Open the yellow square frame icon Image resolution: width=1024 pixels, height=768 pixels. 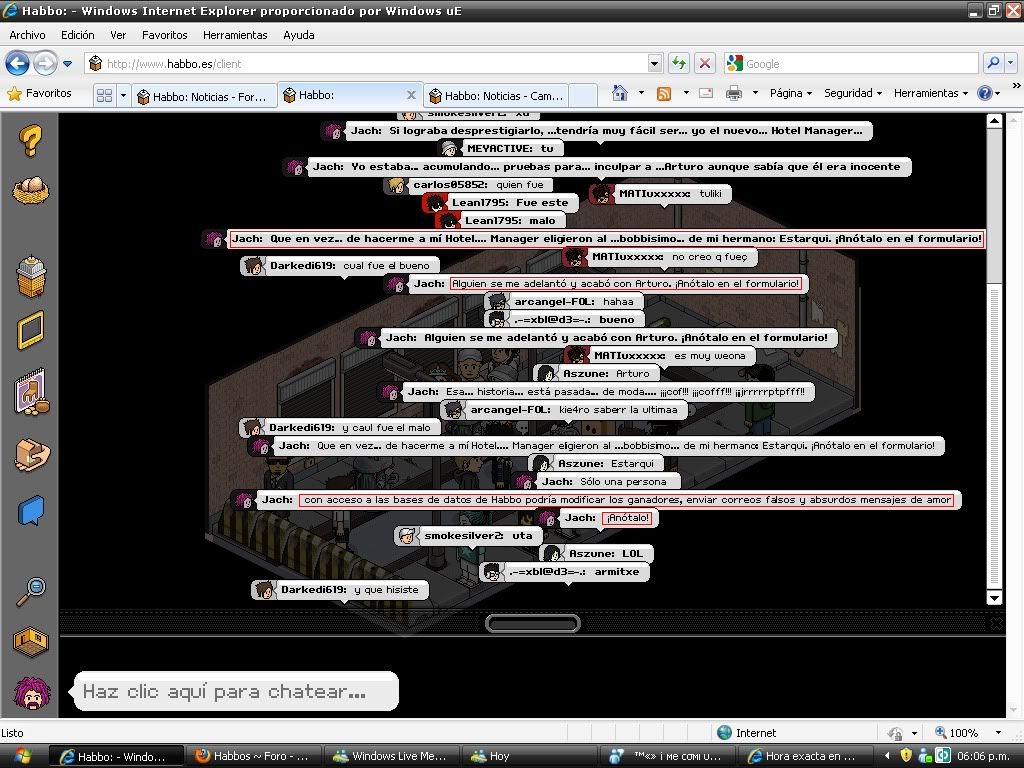click(x=30, y=330)
